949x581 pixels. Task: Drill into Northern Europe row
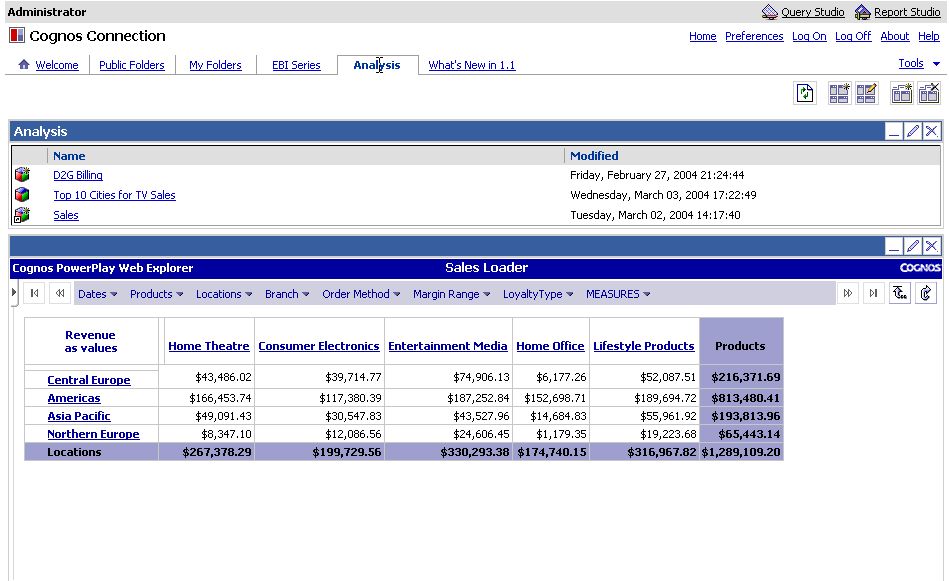click(x=93, y=434)
